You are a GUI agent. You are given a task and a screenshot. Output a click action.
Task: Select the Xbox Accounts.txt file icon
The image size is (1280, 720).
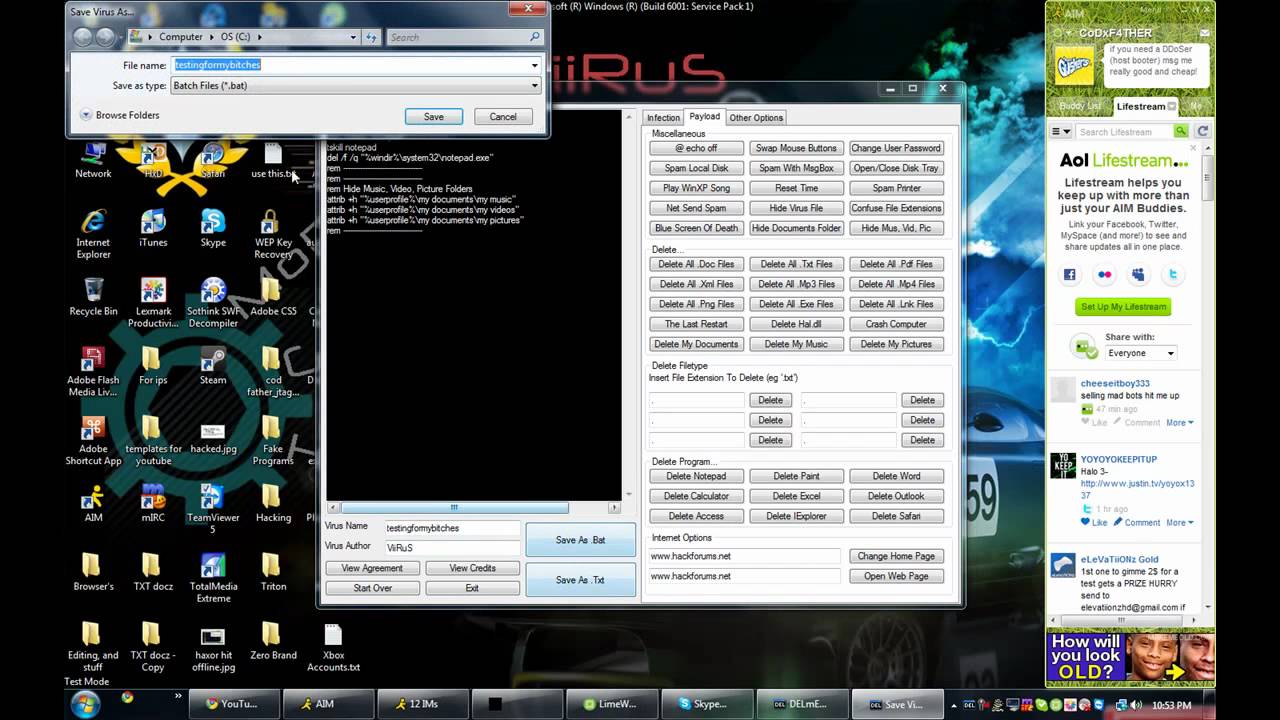pos(333,648)
